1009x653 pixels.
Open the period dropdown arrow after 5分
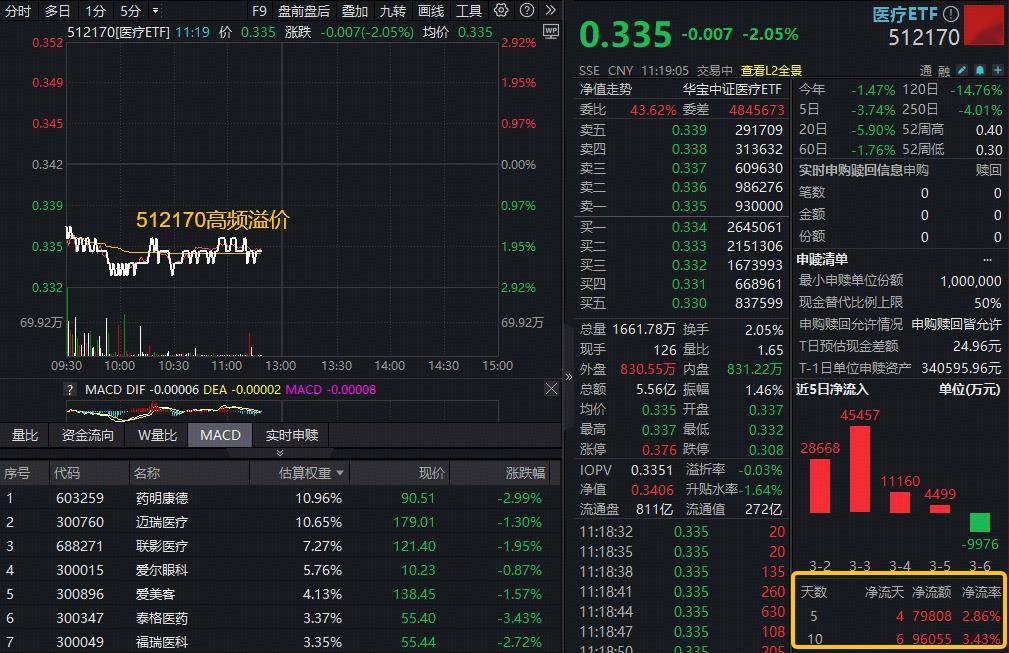point(155,11)
